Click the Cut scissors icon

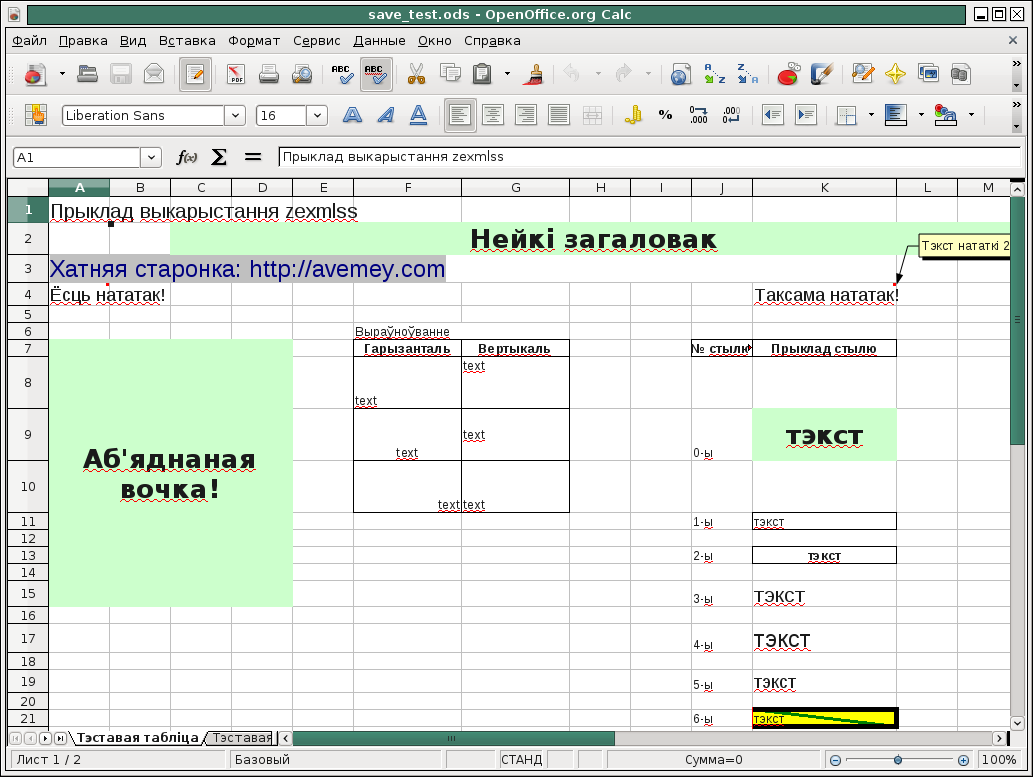click(x=417, y=74)
